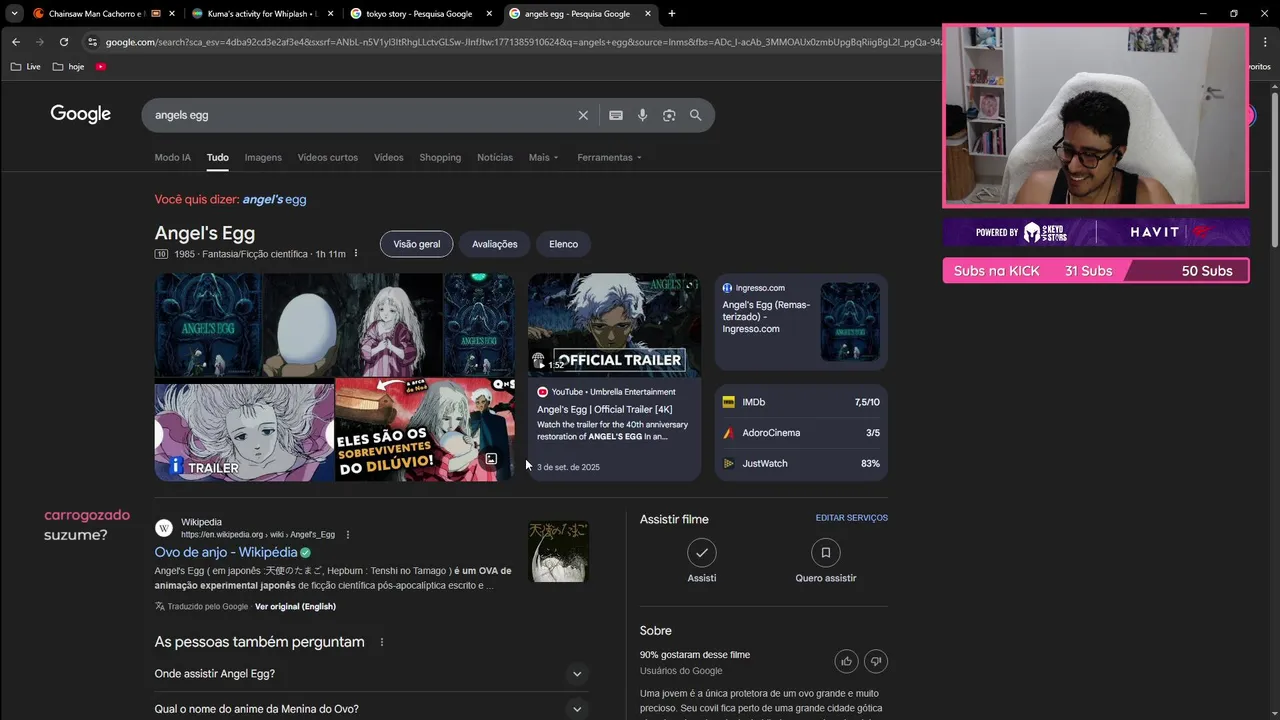This screenshot has width=1280, height=720.
Task: Open new tab with plus icon
Action: (x=672, y=14)
